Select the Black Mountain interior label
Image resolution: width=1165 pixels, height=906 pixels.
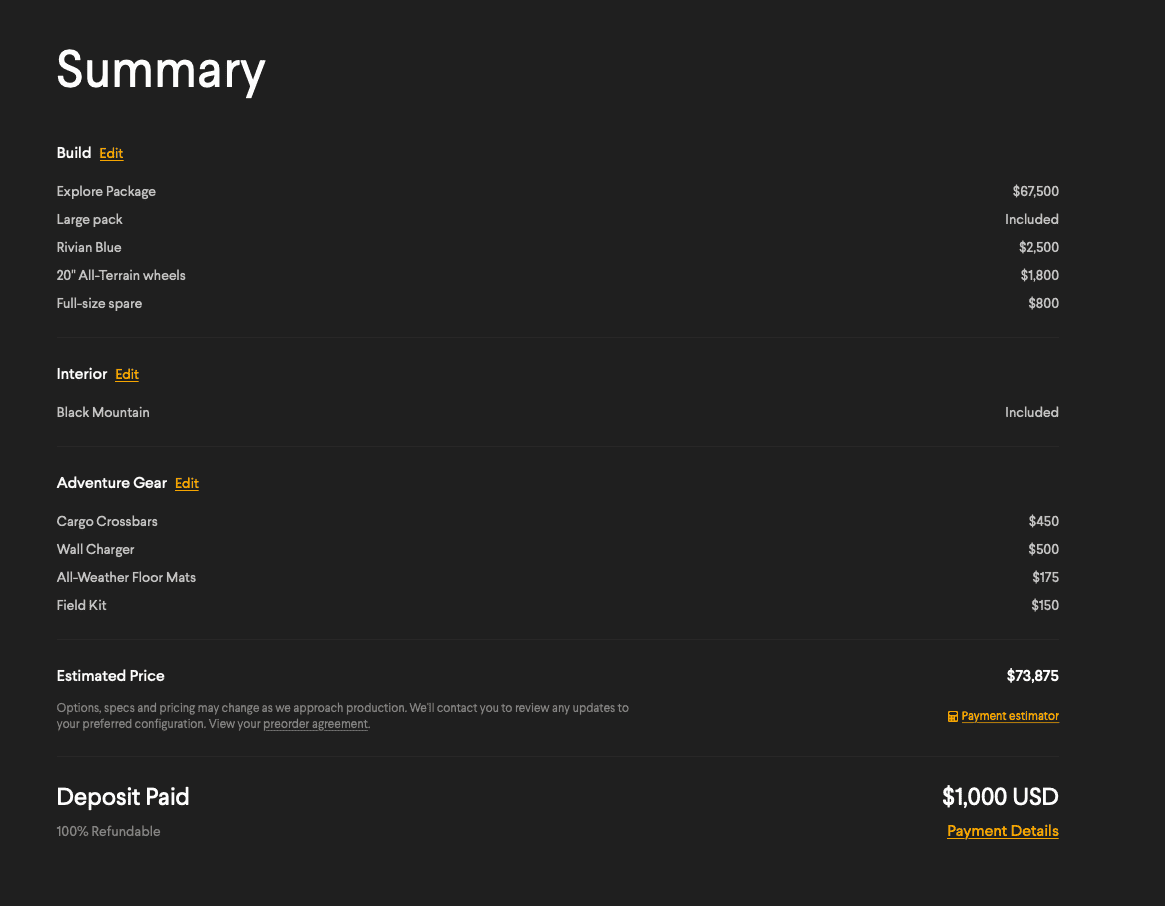103,412
